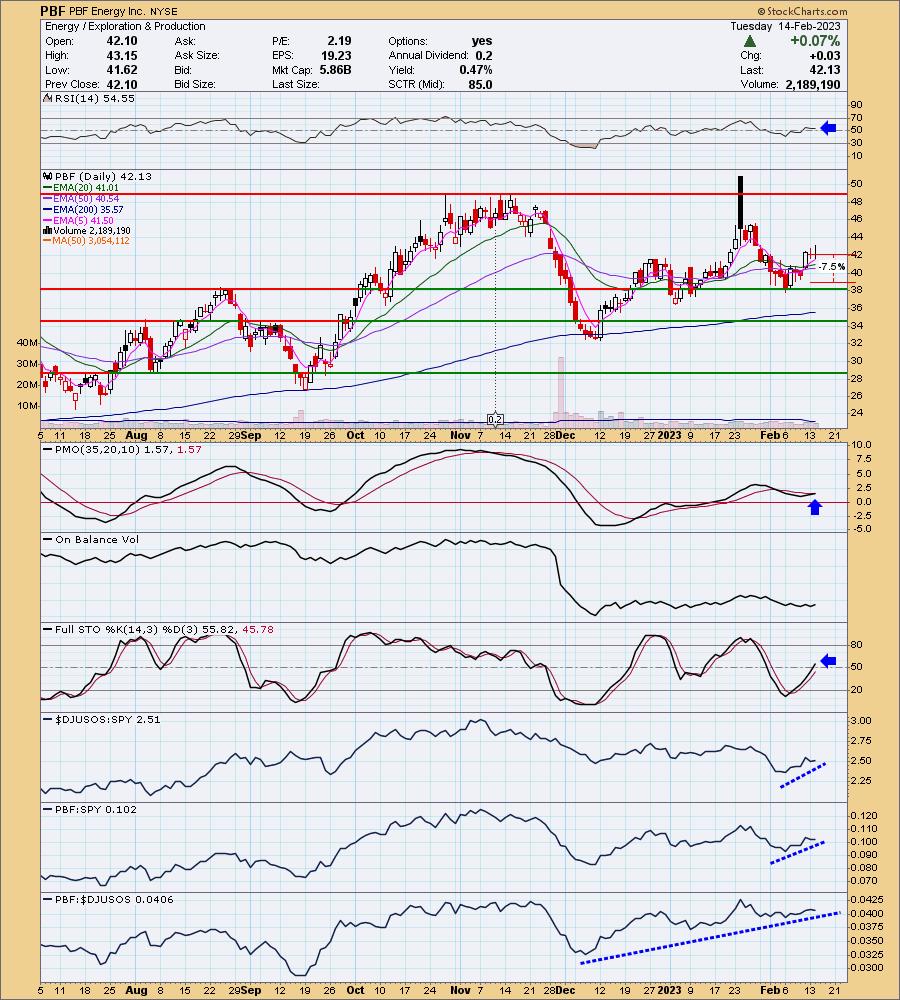Click the MA(50) 3,054,112 legend entry
Image resolution: width=900 pixels, height=1000 pixels.
click(86, 240)
